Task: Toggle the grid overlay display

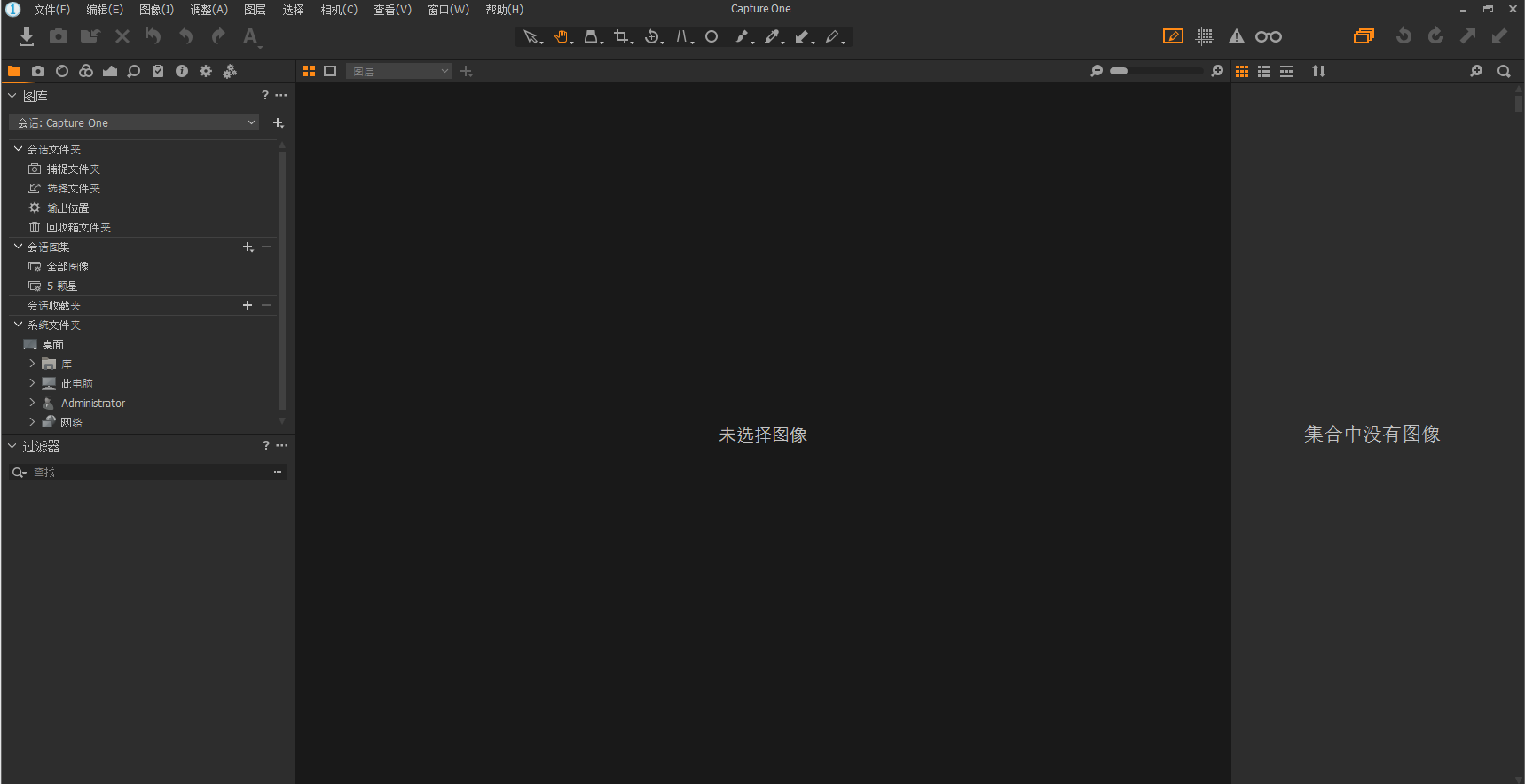Action: pos(1205,36)
